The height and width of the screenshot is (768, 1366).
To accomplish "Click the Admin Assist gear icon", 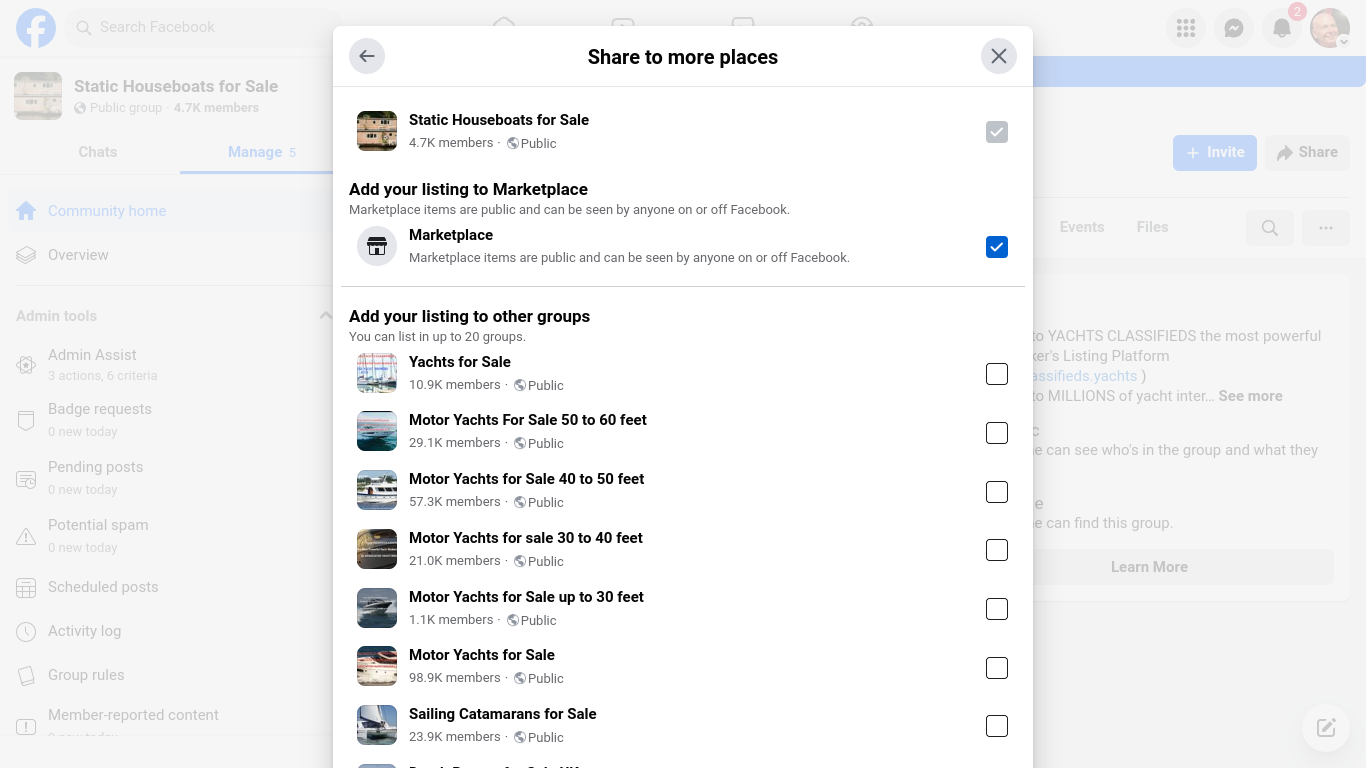I will [x=26, y=365].
